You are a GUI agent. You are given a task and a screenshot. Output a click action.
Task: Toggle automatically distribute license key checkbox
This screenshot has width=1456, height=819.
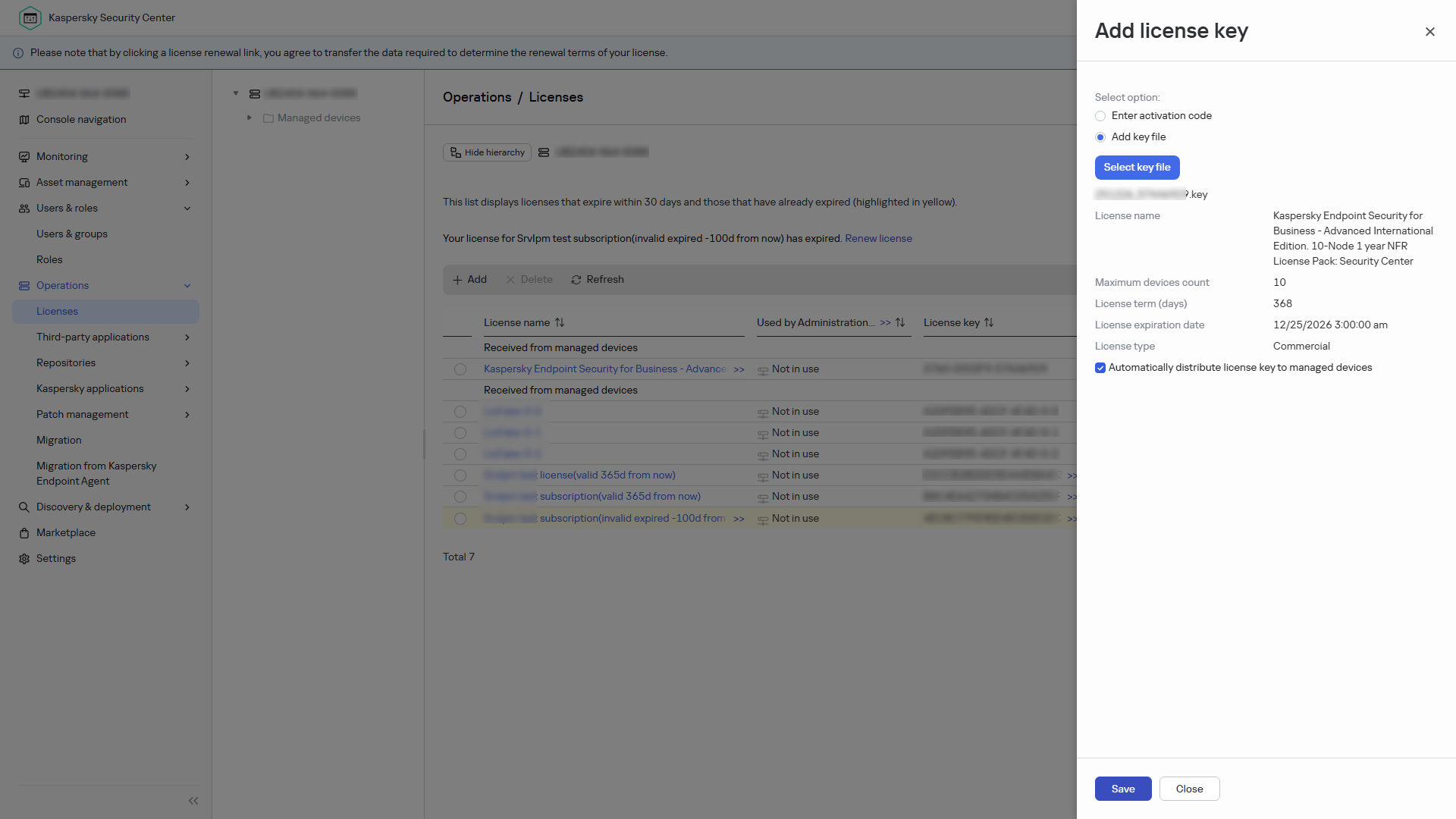1100,368
